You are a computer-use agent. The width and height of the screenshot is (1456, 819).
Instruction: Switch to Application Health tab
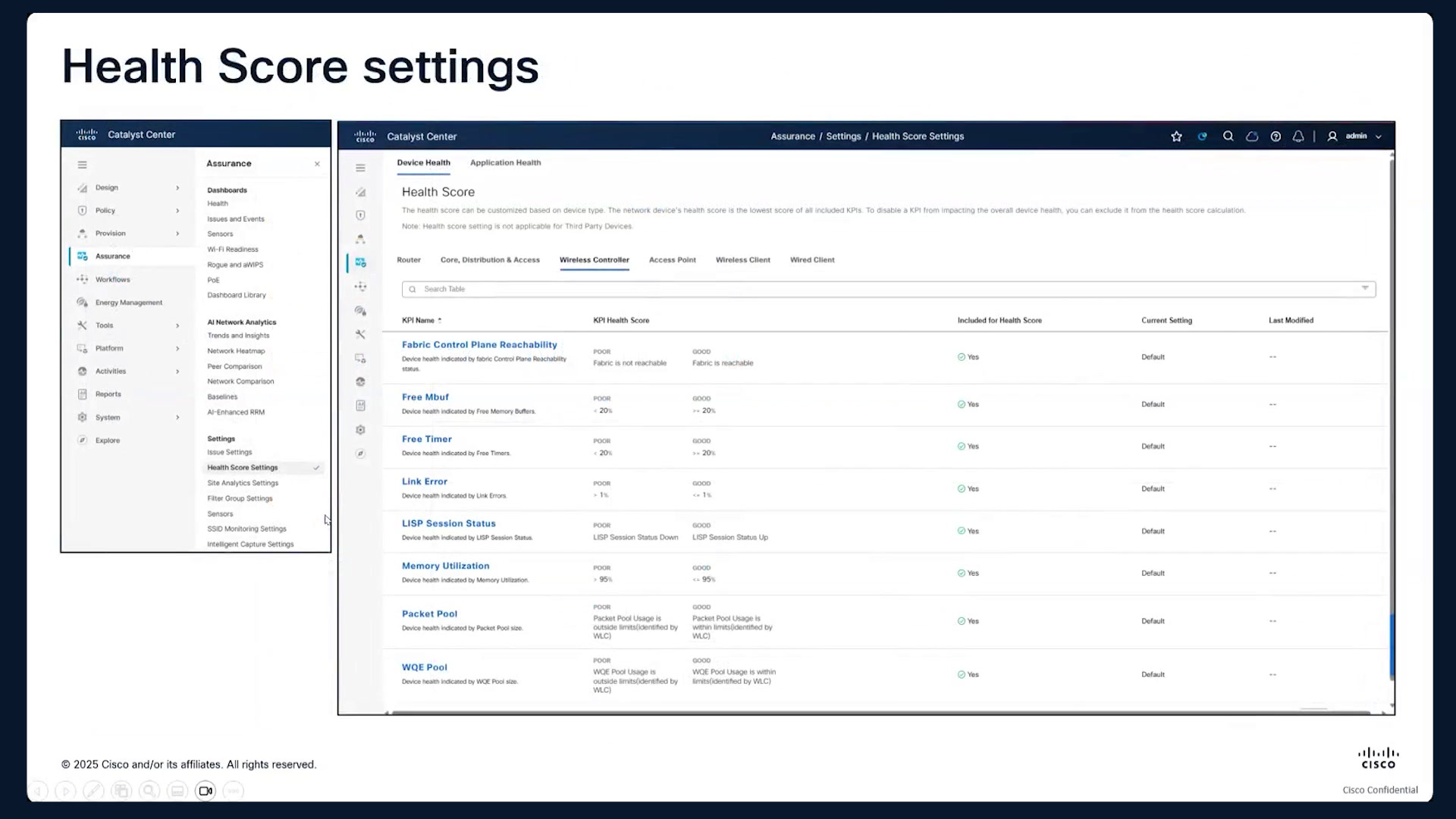(x=505, y=162)
